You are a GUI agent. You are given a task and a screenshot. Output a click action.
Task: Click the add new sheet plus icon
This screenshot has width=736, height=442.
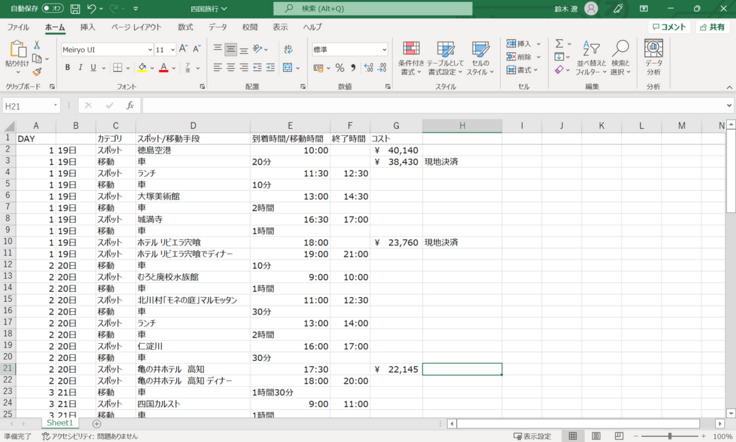tap(96, 424)
